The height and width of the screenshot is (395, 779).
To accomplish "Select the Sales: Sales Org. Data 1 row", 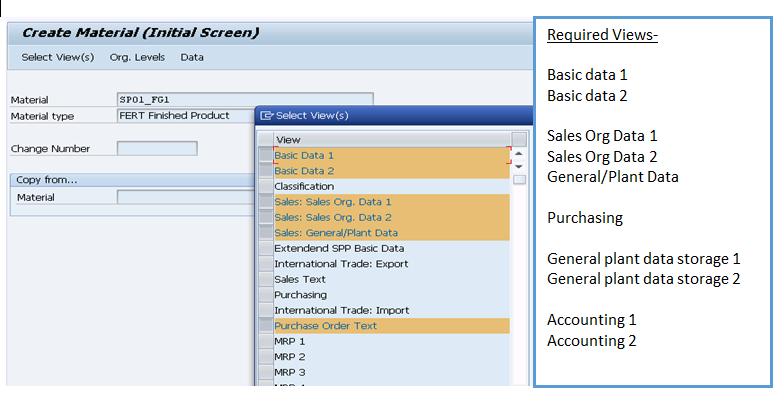I will click(x=391, y=202).
